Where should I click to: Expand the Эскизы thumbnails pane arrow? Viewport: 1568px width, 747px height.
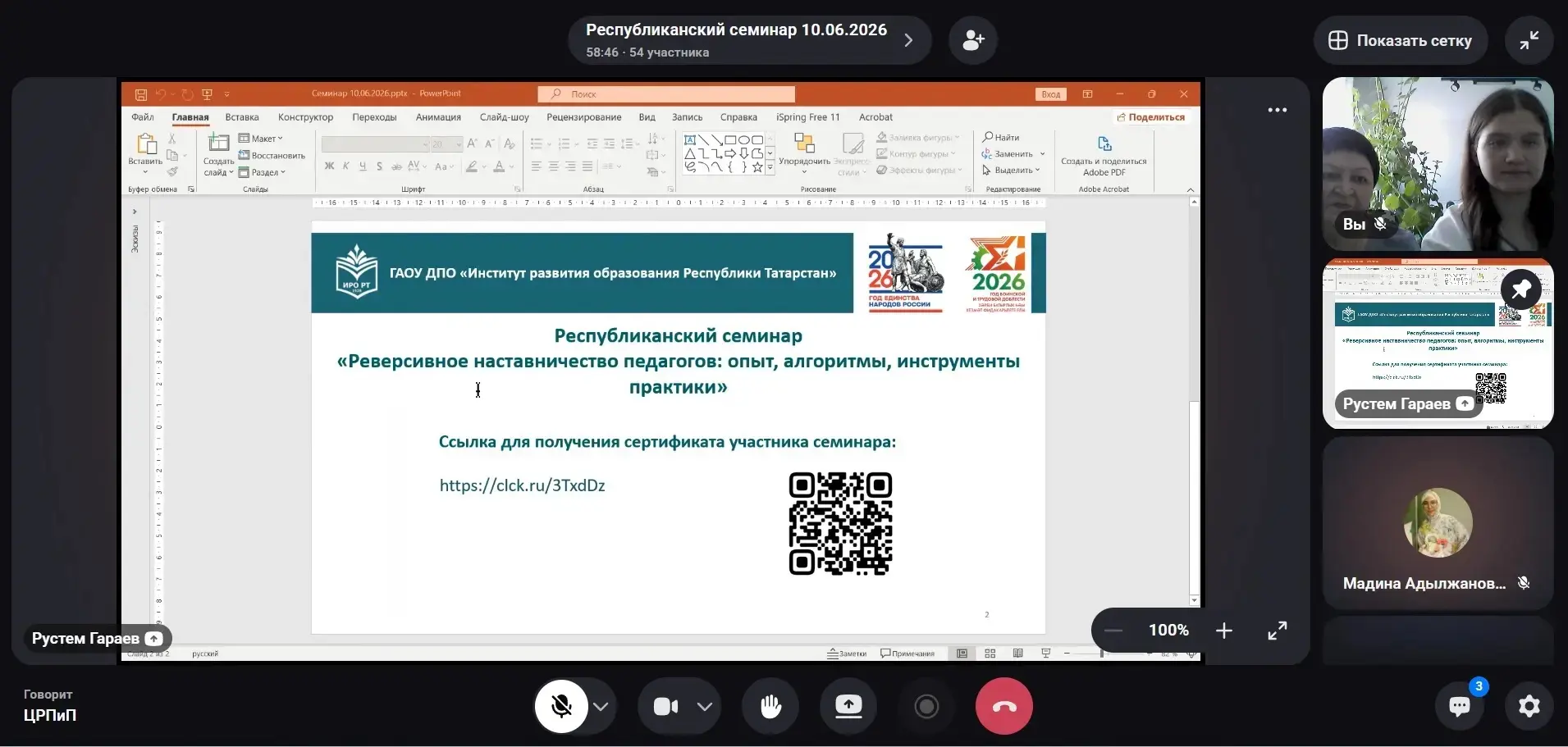[x=135, y=212]
